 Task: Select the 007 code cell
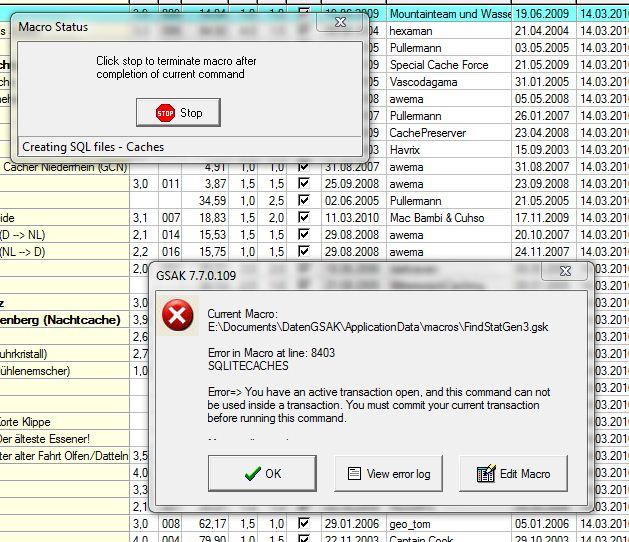(170, 217)
